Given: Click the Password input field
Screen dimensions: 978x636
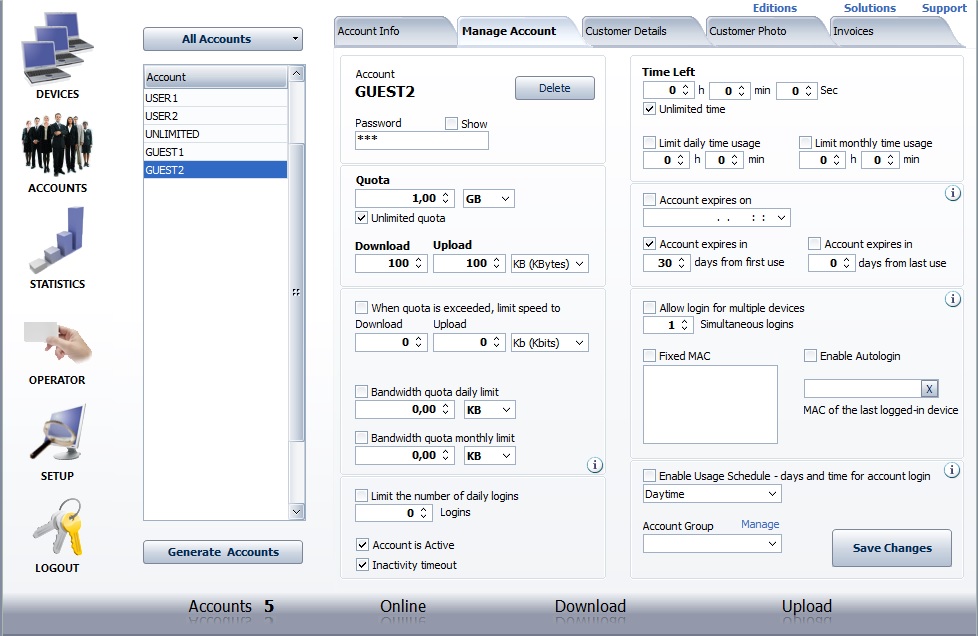Looking at the screenshot, I should [x=422, y=140].
